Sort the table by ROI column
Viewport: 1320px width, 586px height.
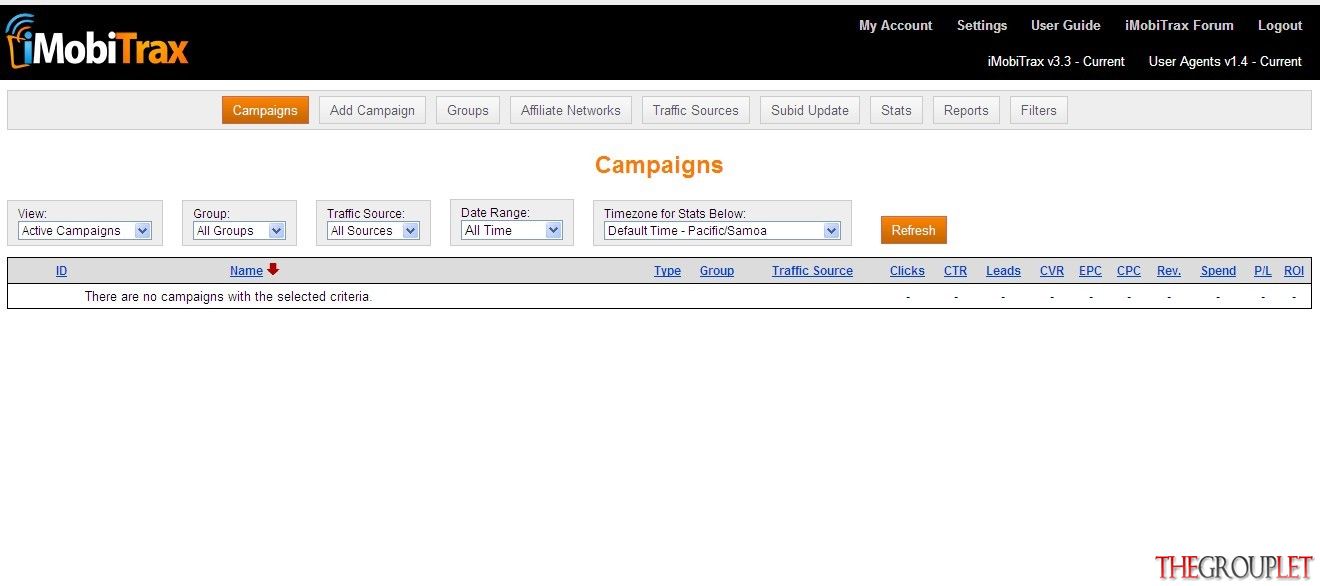pos(1294,271)
